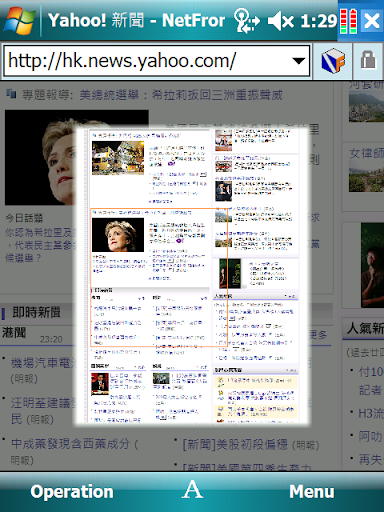Close the NetFront browser window
The image size is (384, 512).
[x=372, y=21]
